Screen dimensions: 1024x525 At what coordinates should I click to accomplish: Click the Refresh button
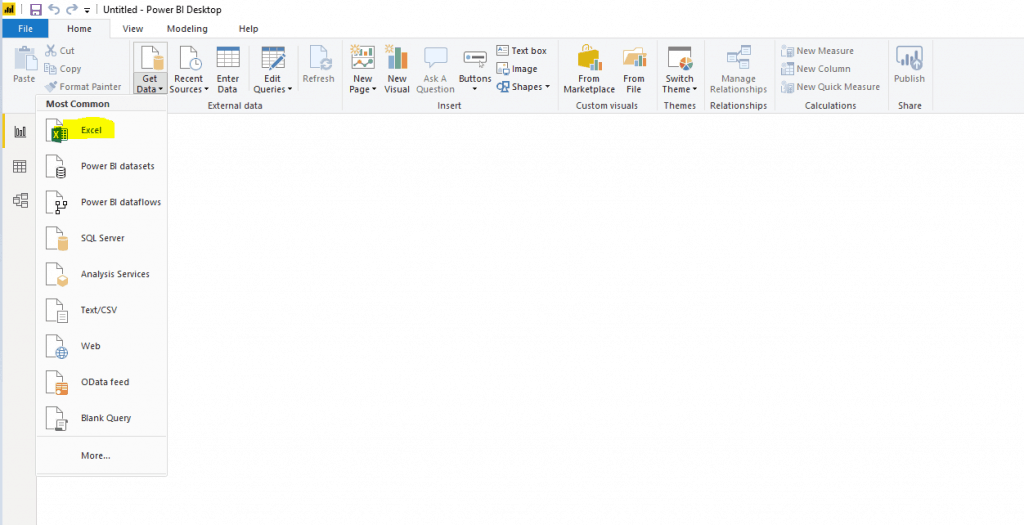[319, 65]
